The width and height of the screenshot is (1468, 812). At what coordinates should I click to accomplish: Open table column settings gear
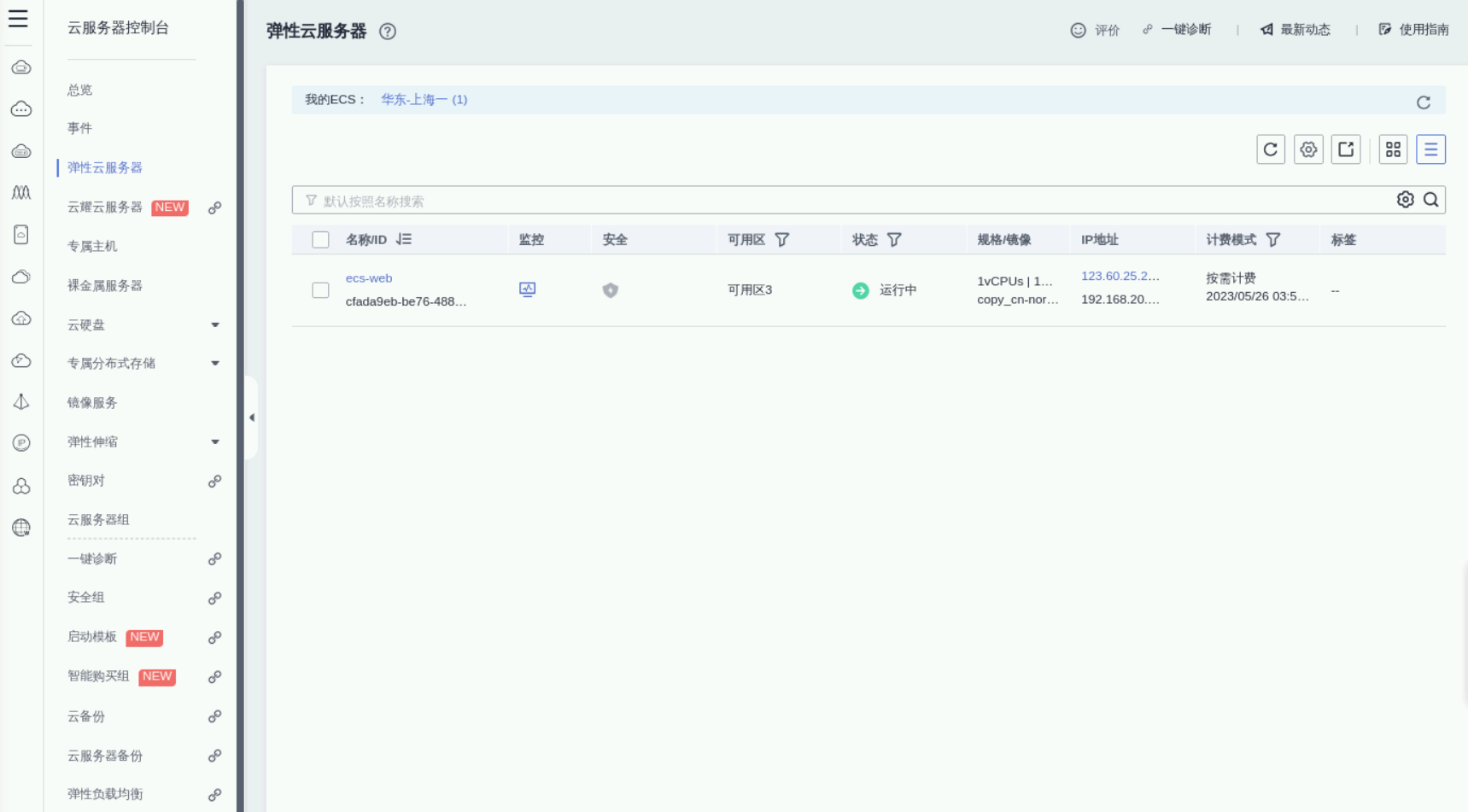click(x=1307, y=149)
